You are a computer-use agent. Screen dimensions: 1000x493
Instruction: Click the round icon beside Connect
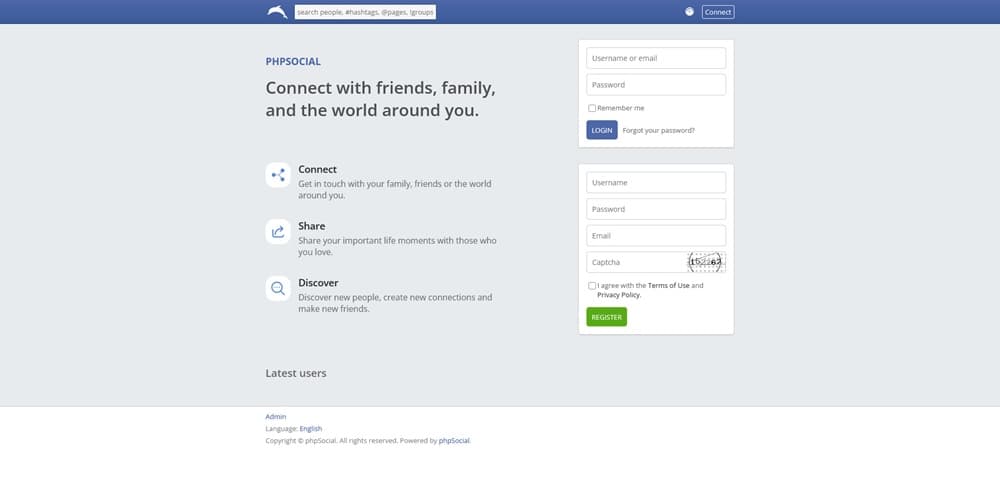(x=689, y=12)
